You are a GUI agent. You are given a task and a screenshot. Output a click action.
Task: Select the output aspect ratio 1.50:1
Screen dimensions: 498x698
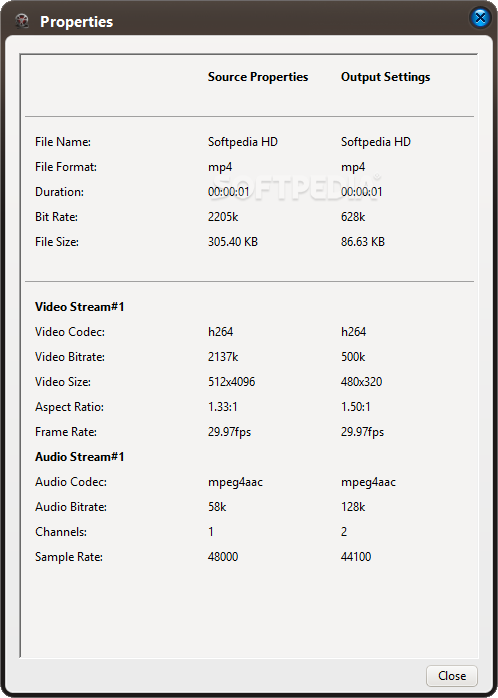[356, 407]
